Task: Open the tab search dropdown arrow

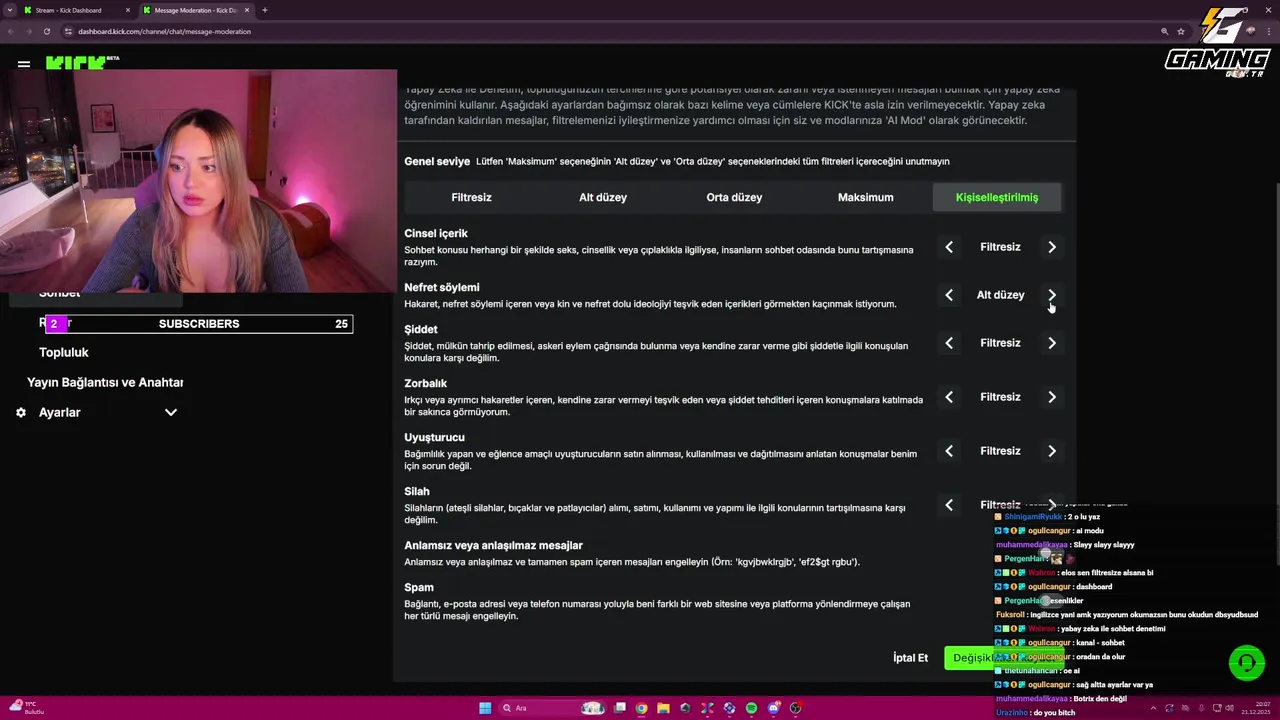Action: (11, 10)
